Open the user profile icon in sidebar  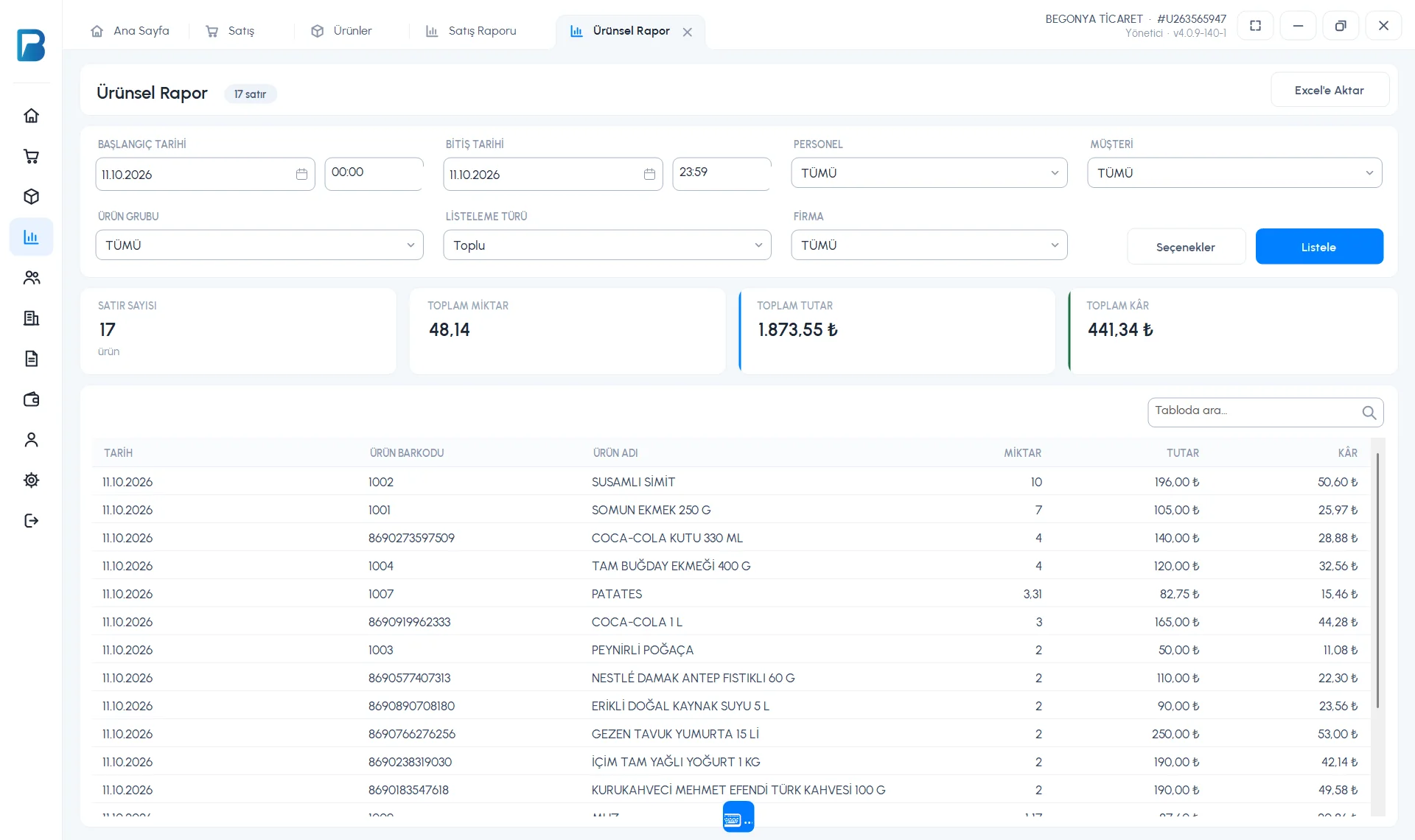[31, 440]
